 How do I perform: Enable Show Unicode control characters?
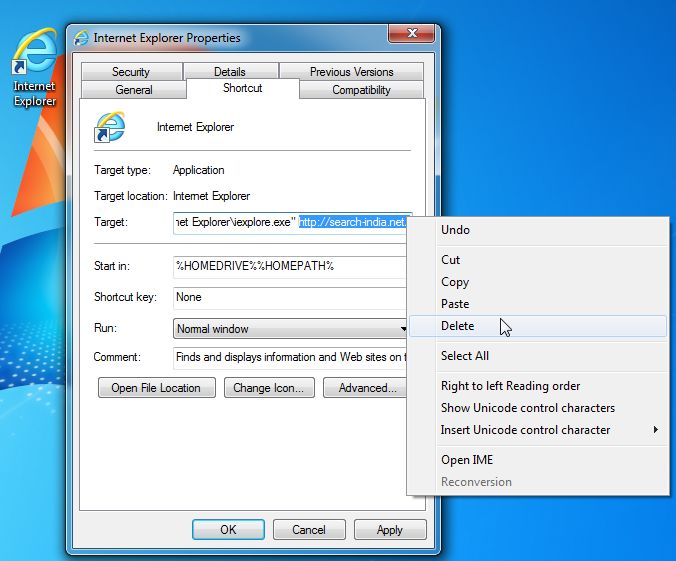pyautogui.click(x=538, y=408)
